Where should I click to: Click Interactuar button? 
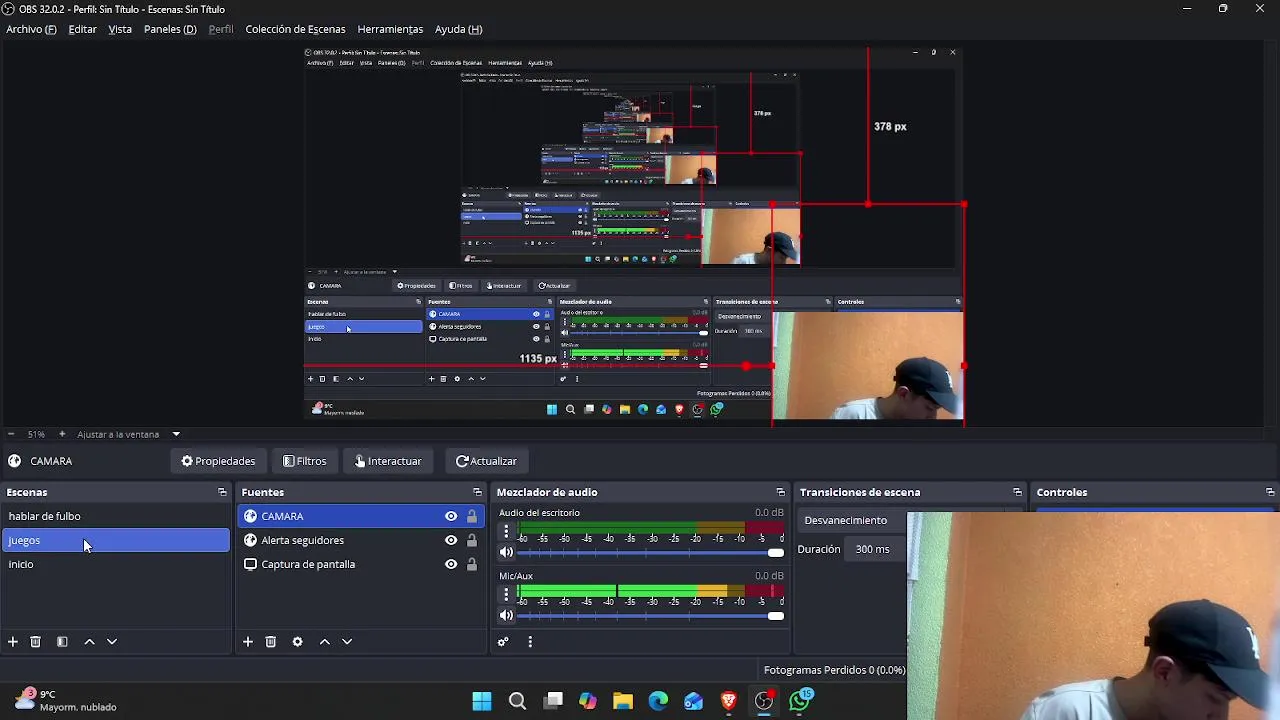point(388,461)
